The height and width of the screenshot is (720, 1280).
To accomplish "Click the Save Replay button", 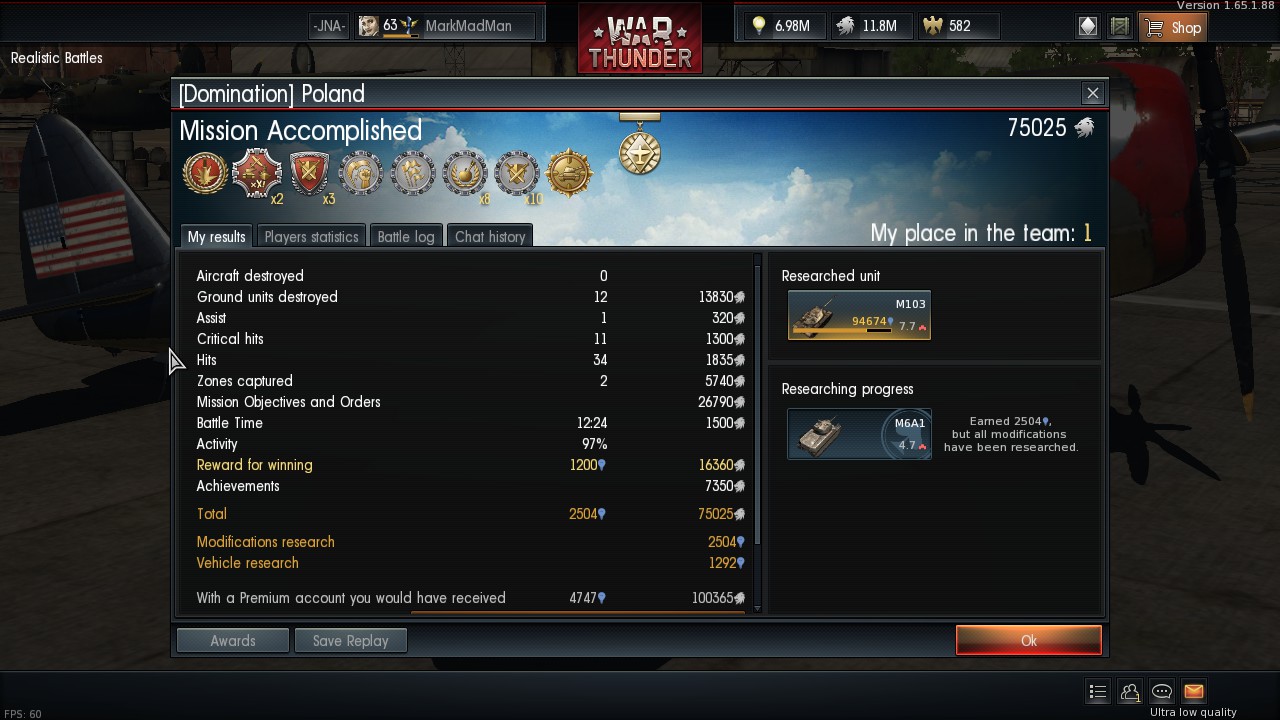I will pyautogui.click(x=350, y=641).
